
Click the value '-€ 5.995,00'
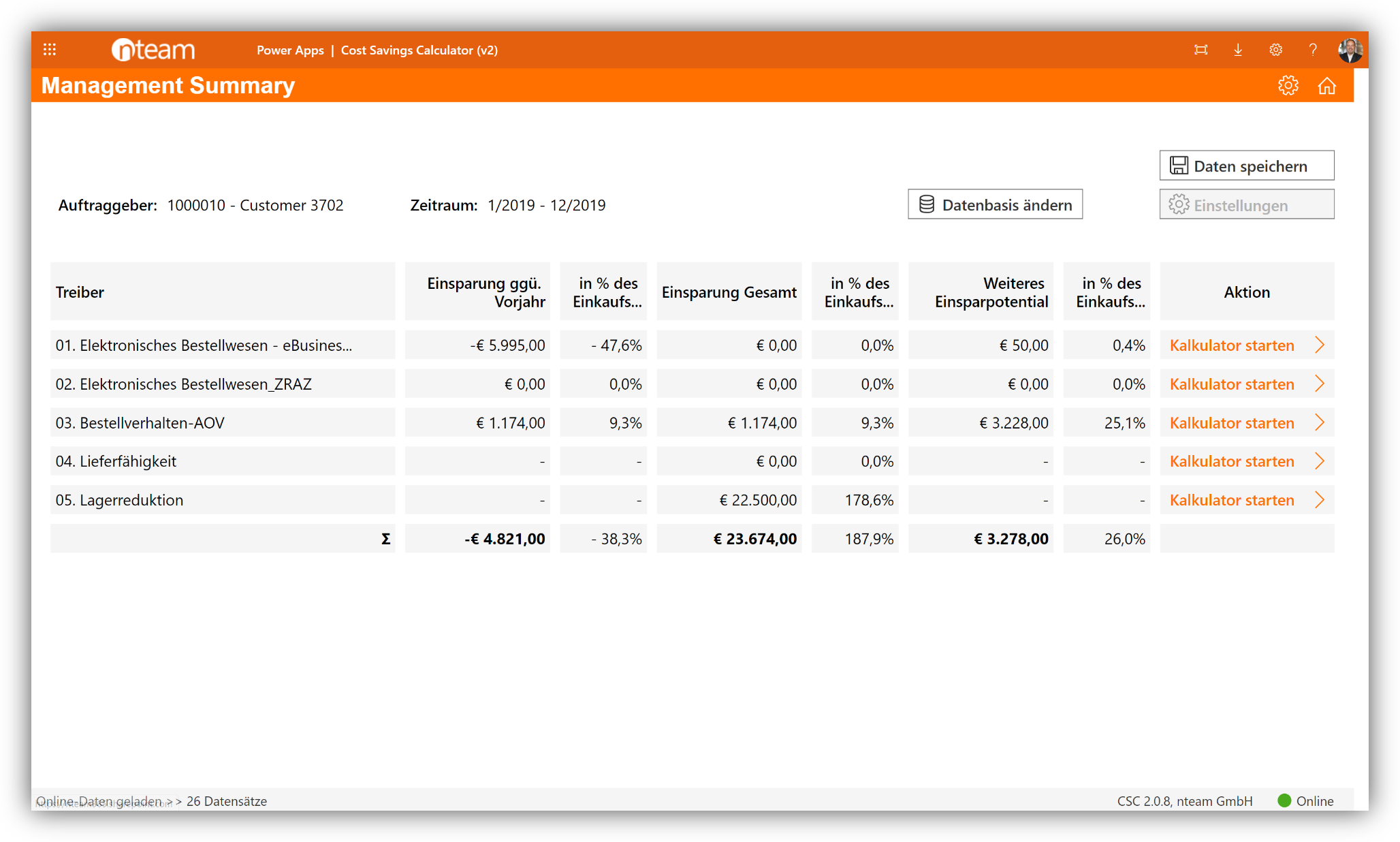pos(507,345)
